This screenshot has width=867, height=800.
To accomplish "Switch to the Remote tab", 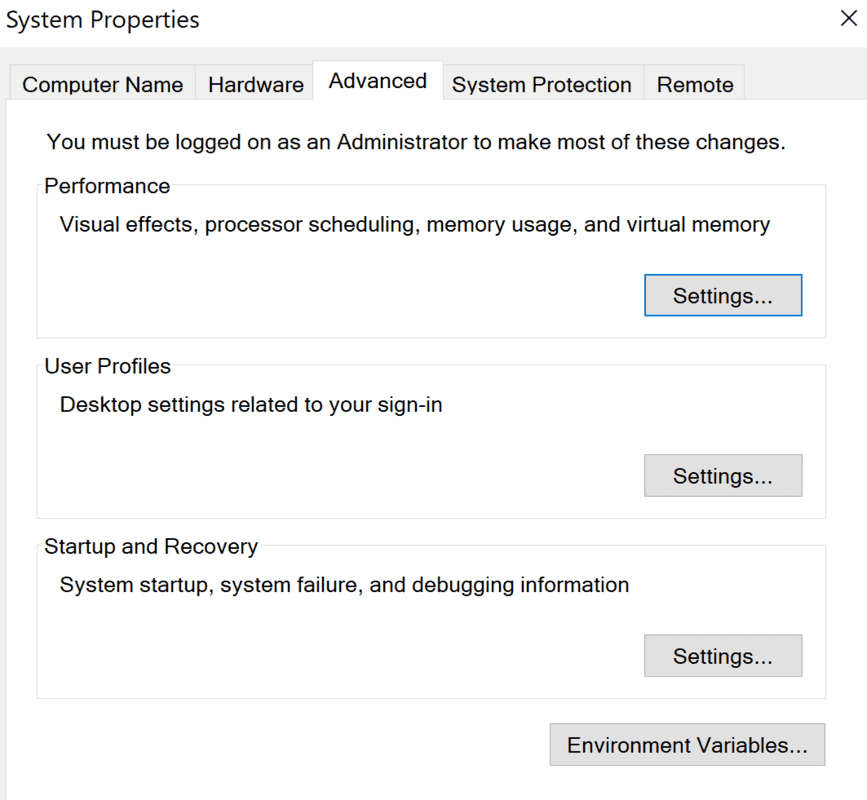I will point(694,85).
